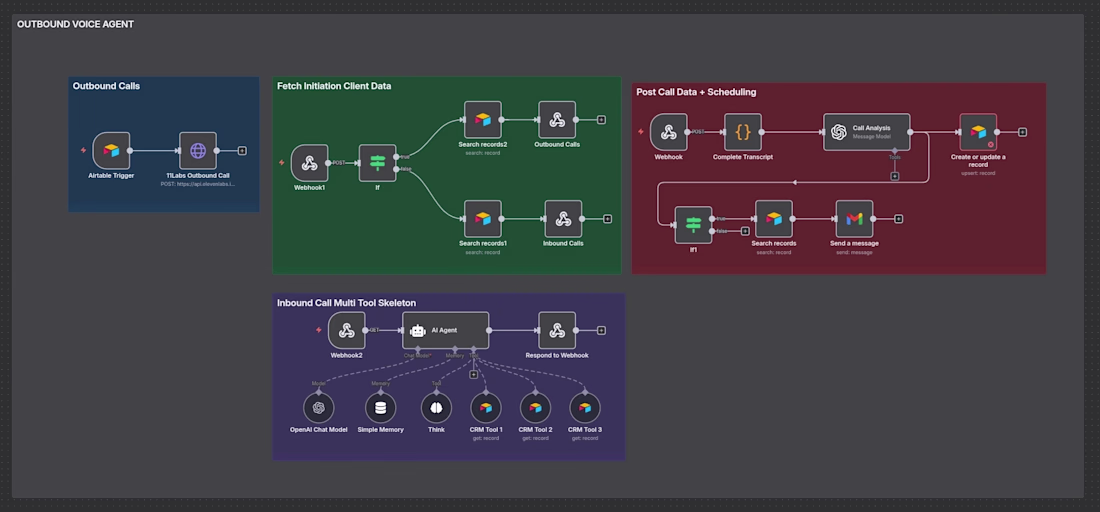Screen dimensions: 1100x512
Task: Open the CRM Tool 1 sub-node
Action: click(486, 407)
